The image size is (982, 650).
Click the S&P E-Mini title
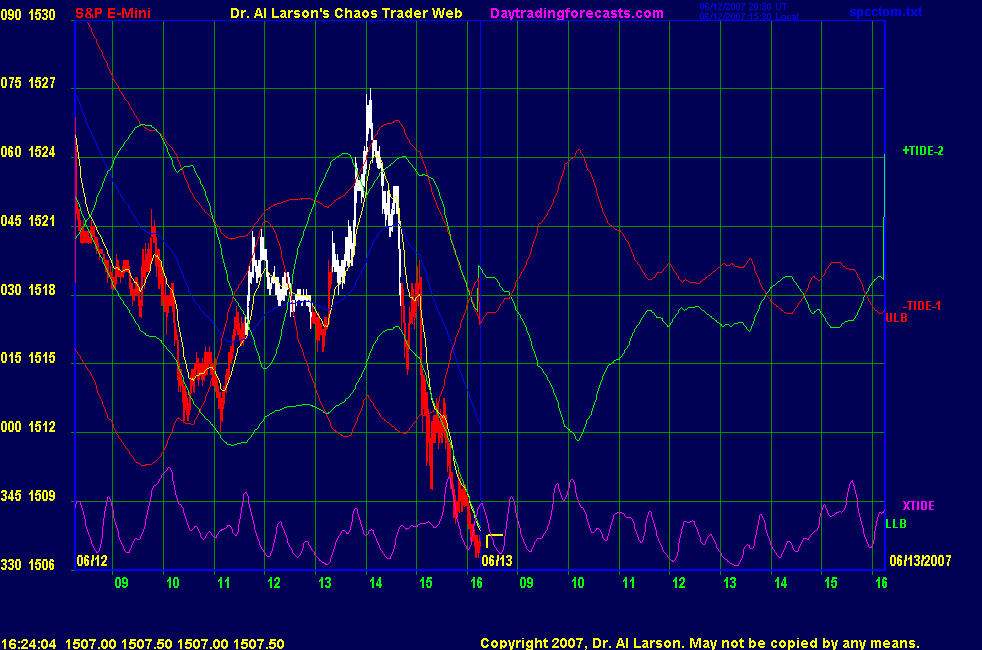[125, 13]
